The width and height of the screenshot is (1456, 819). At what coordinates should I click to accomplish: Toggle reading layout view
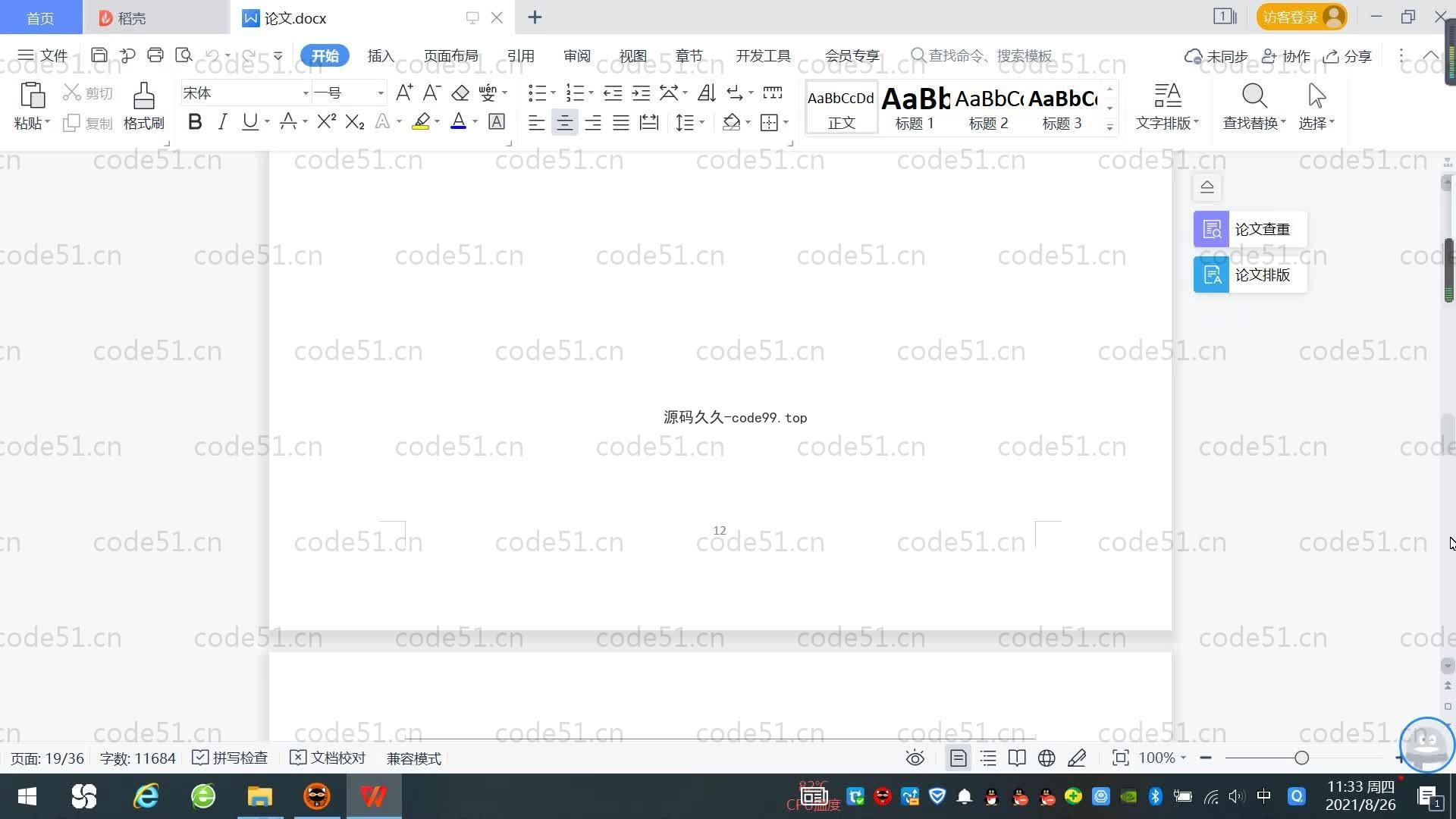point(1017,758)
